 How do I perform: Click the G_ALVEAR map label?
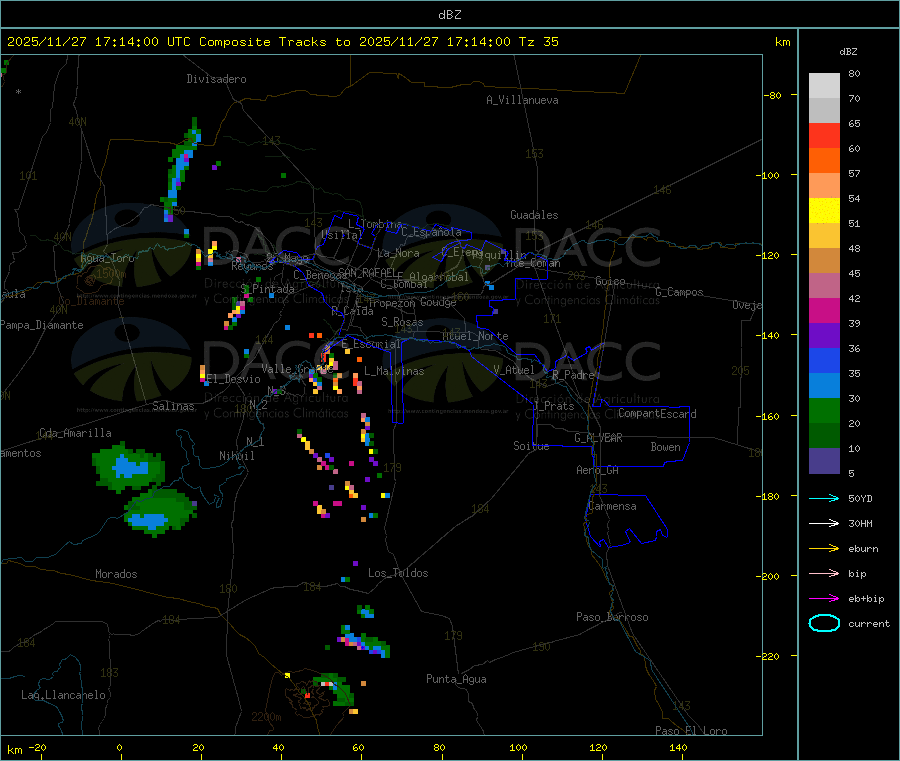[598, 438]
